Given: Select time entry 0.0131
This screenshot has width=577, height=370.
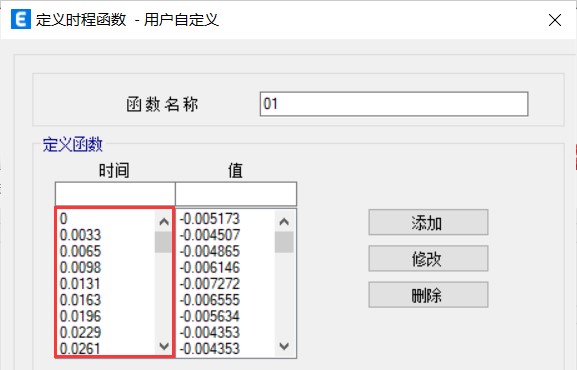Looking at the screenshot, I should tap(80, 283).
